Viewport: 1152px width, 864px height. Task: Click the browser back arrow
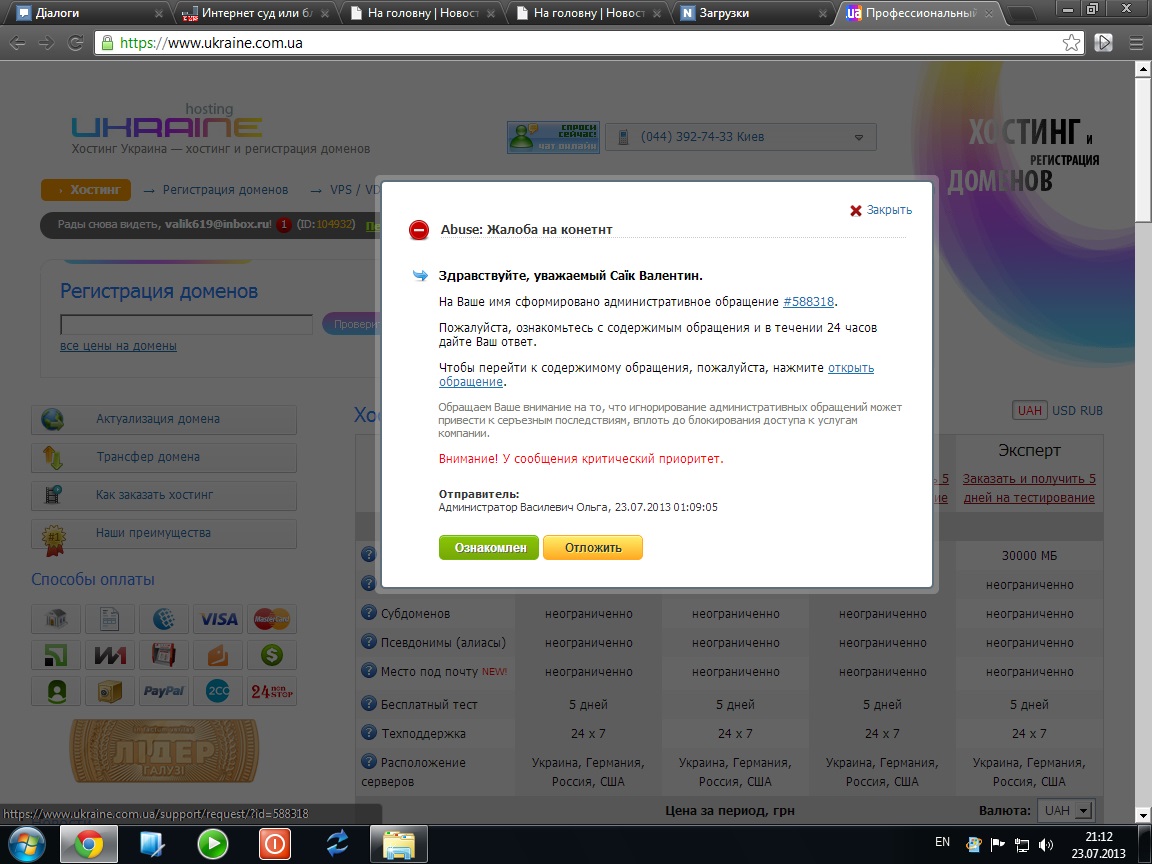18,43
